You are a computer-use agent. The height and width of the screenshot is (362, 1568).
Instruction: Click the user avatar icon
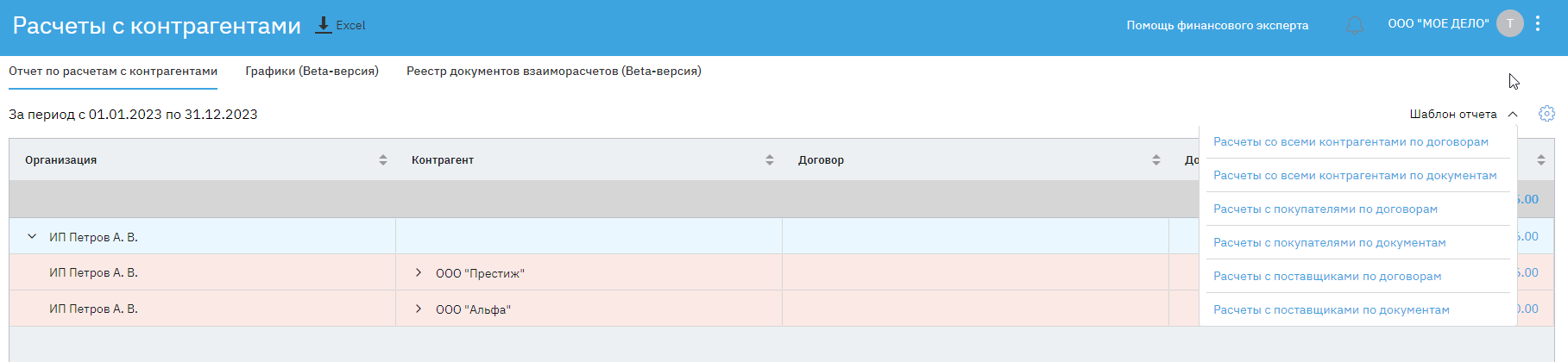pyautogui.click(x=1509, y=24)
